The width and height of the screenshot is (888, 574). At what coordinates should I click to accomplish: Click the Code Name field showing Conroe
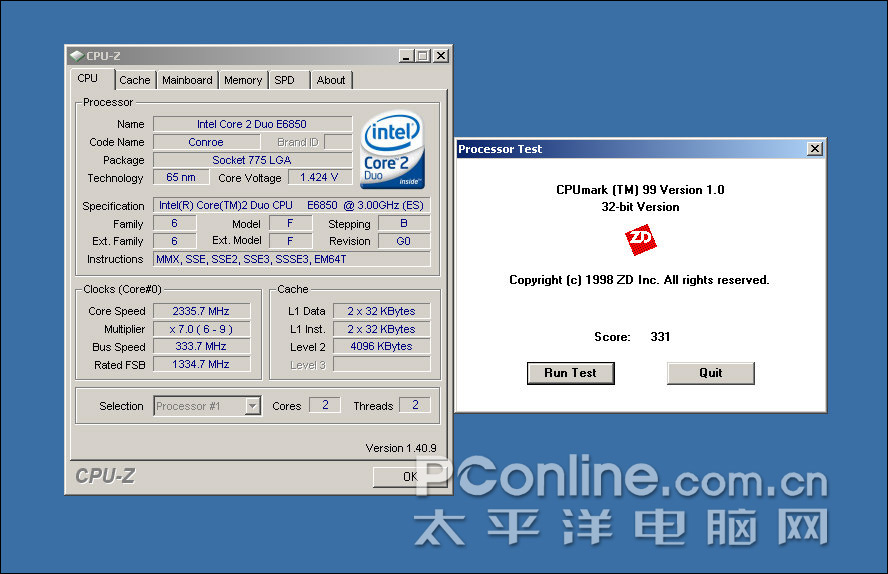(206, 142)
